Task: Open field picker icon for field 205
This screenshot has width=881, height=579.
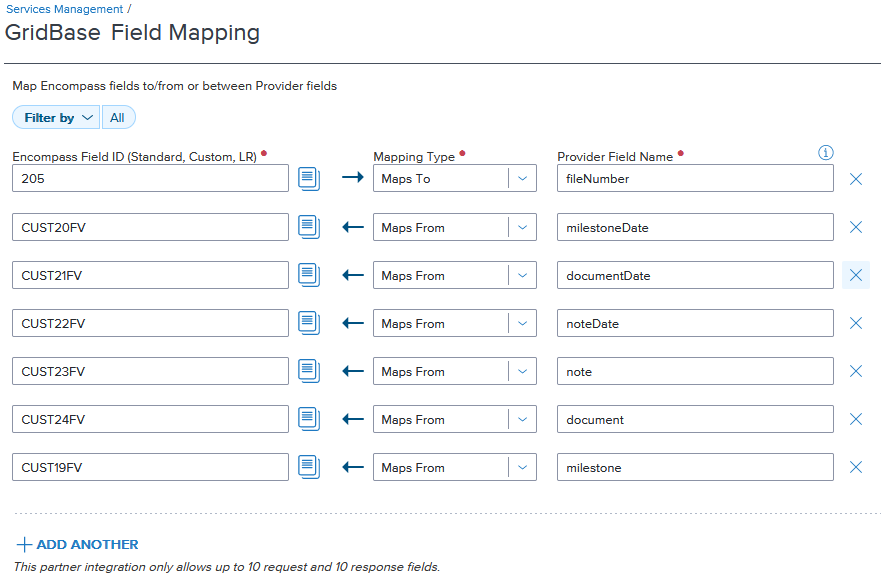Action: coord(309,179)
